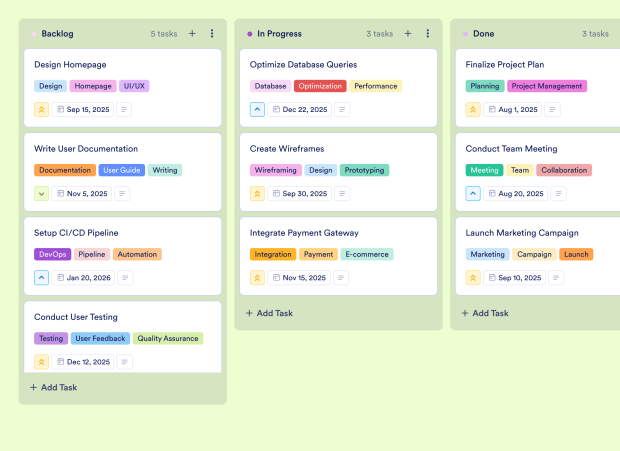This screenshot has height=451, width=620.
Task: Click priority icon on Integrate Payment Gateway card
Action: (258, 278)
